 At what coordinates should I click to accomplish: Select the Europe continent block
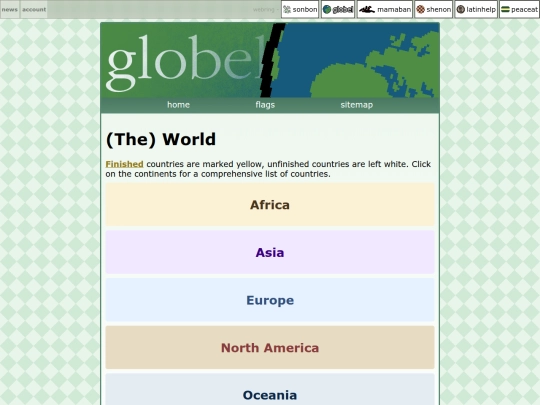tap(270, 300)
